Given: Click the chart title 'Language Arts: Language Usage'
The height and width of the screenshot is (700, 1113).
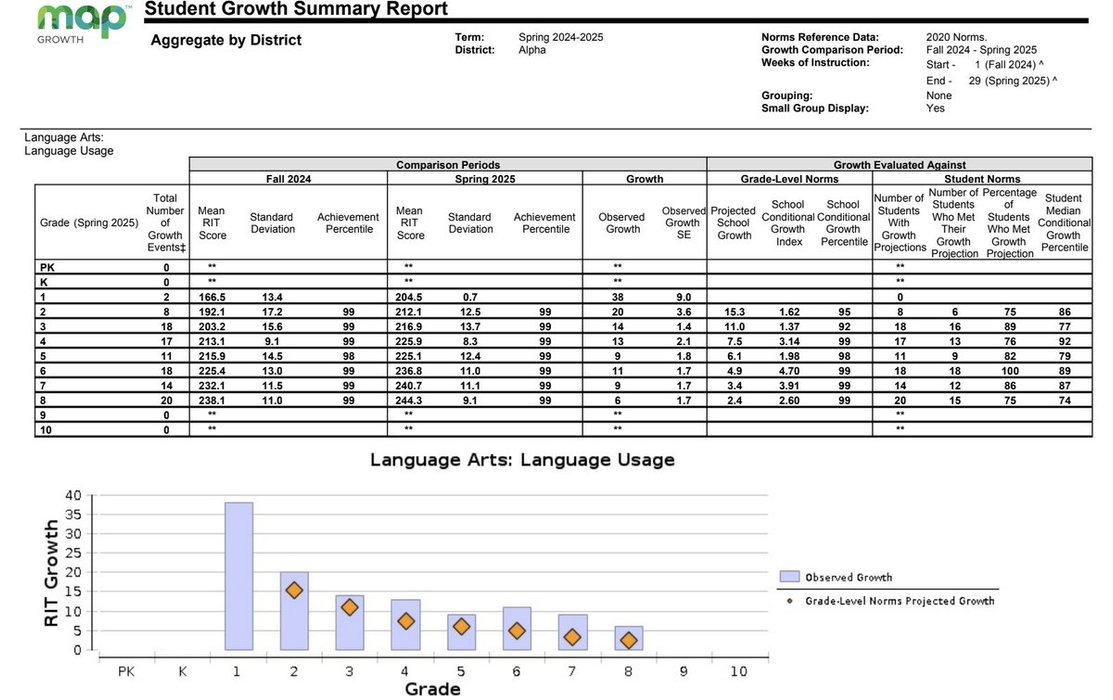Looking at the screenshot, I should (522, 460).
